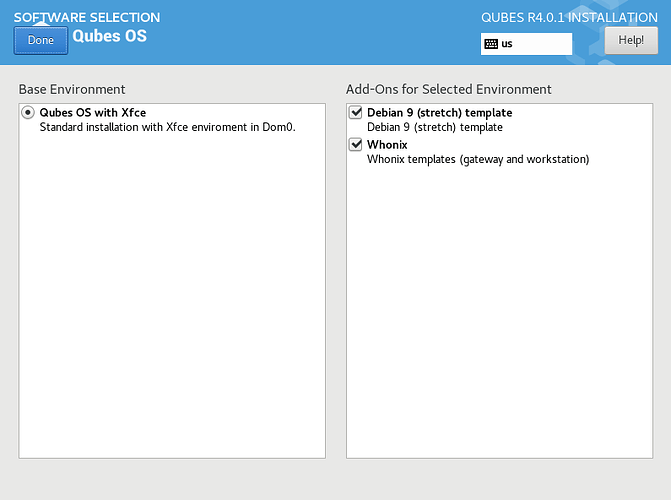Screen dimensions: 671x500
Task: Click 'Base Environment' heading
Action: point(72,89)
